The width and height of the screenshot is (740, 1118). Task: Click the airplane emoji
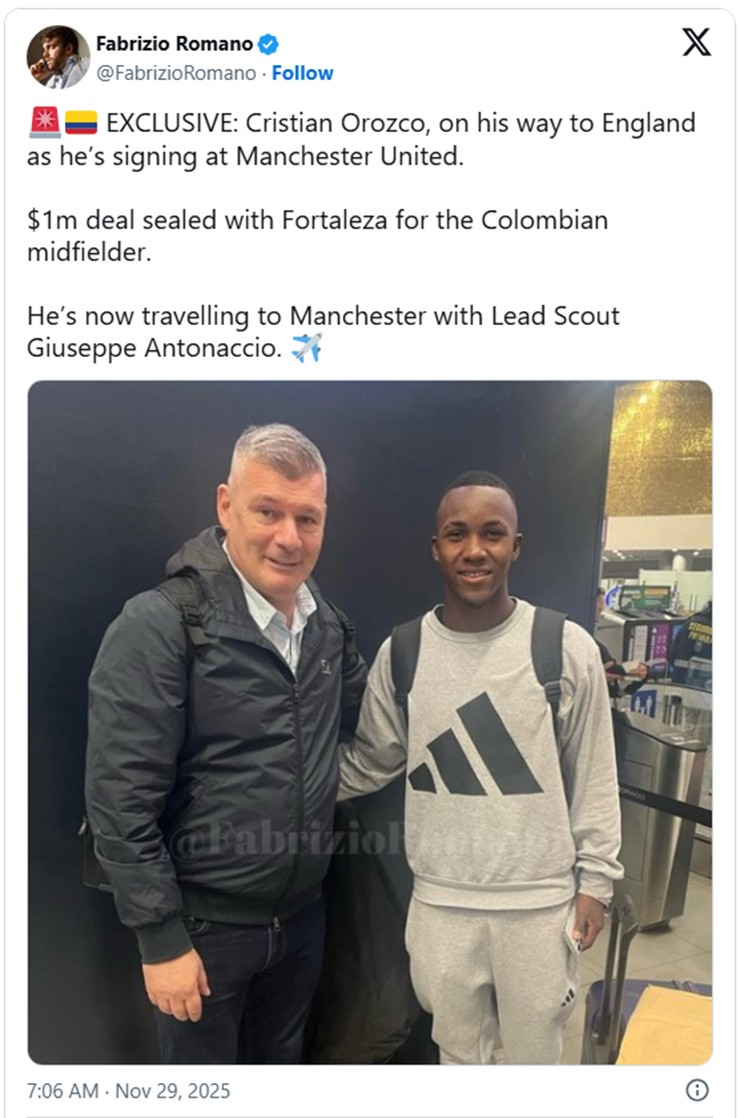coord(306,349)
